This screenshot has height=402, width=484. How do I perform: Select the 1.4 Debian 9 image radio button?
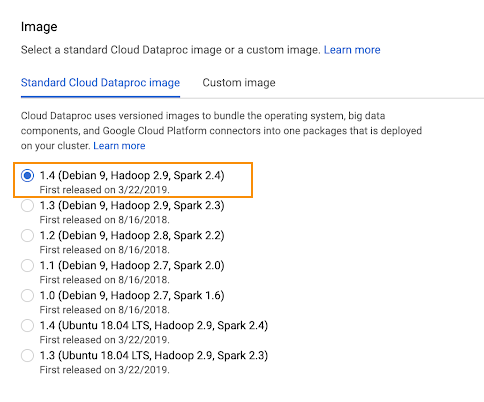(27, 175)
